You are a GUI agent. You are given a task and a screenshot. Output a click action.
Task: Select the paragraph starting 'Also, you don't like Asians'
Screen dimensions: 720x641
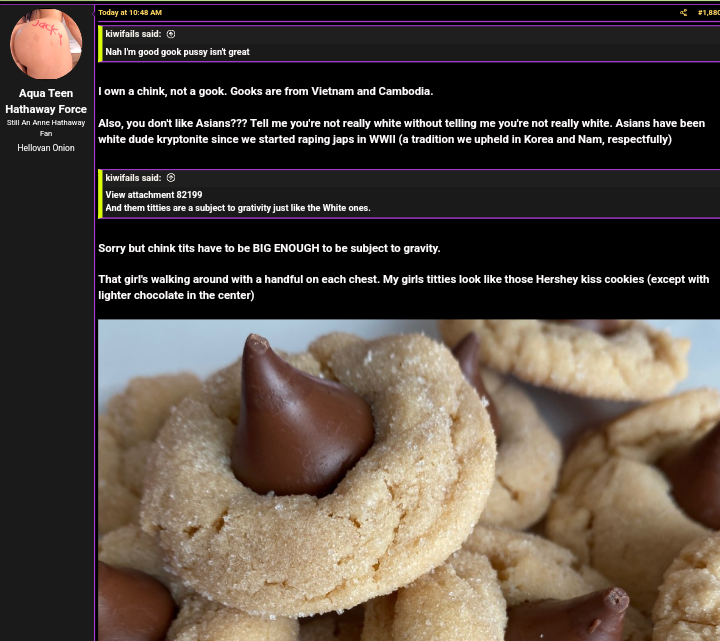click(401, 131)
